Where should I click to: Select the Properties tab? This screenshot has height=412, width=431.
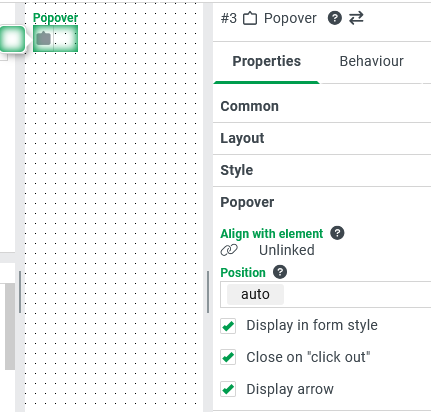click(x=267, y=61)
